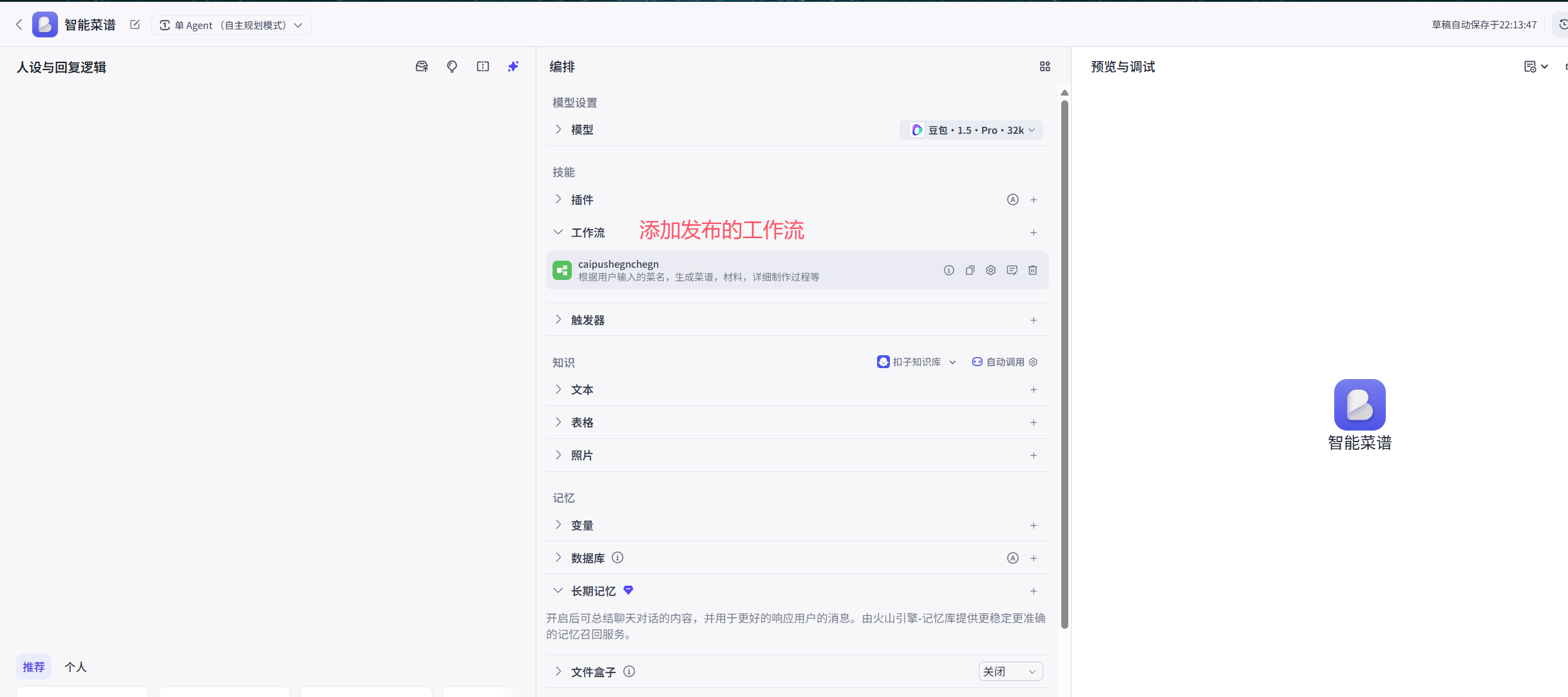Collapse the 工作流 section
The width and height of the screenshot is (1568, 697).
pyautogui.click(x=558, y=232)
